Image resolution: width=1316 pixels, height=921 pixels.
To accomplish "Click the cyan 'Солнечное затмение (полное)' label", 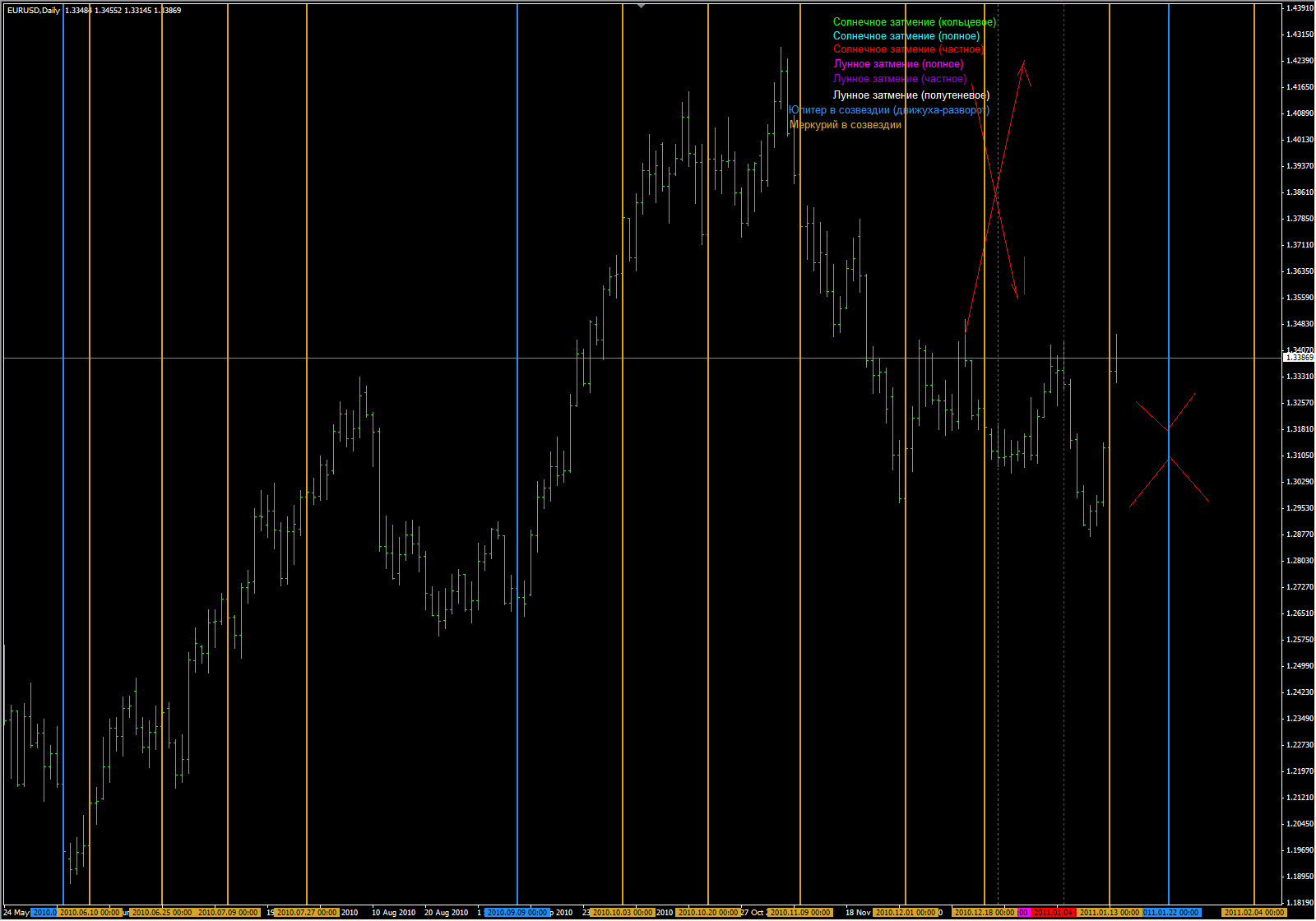I will pos(906,36).
